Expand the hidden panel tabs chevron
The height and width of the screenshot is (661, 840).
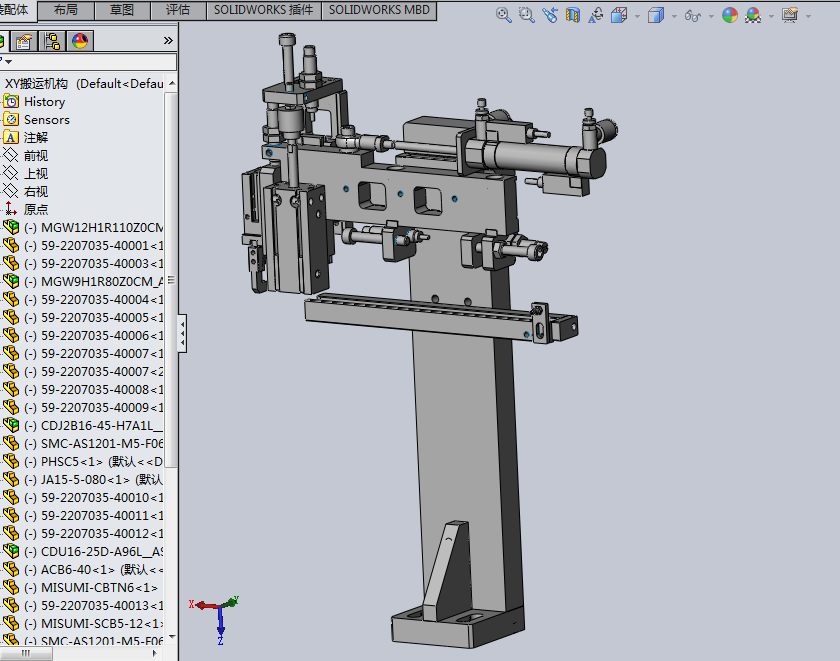click(x=168, y=41)
